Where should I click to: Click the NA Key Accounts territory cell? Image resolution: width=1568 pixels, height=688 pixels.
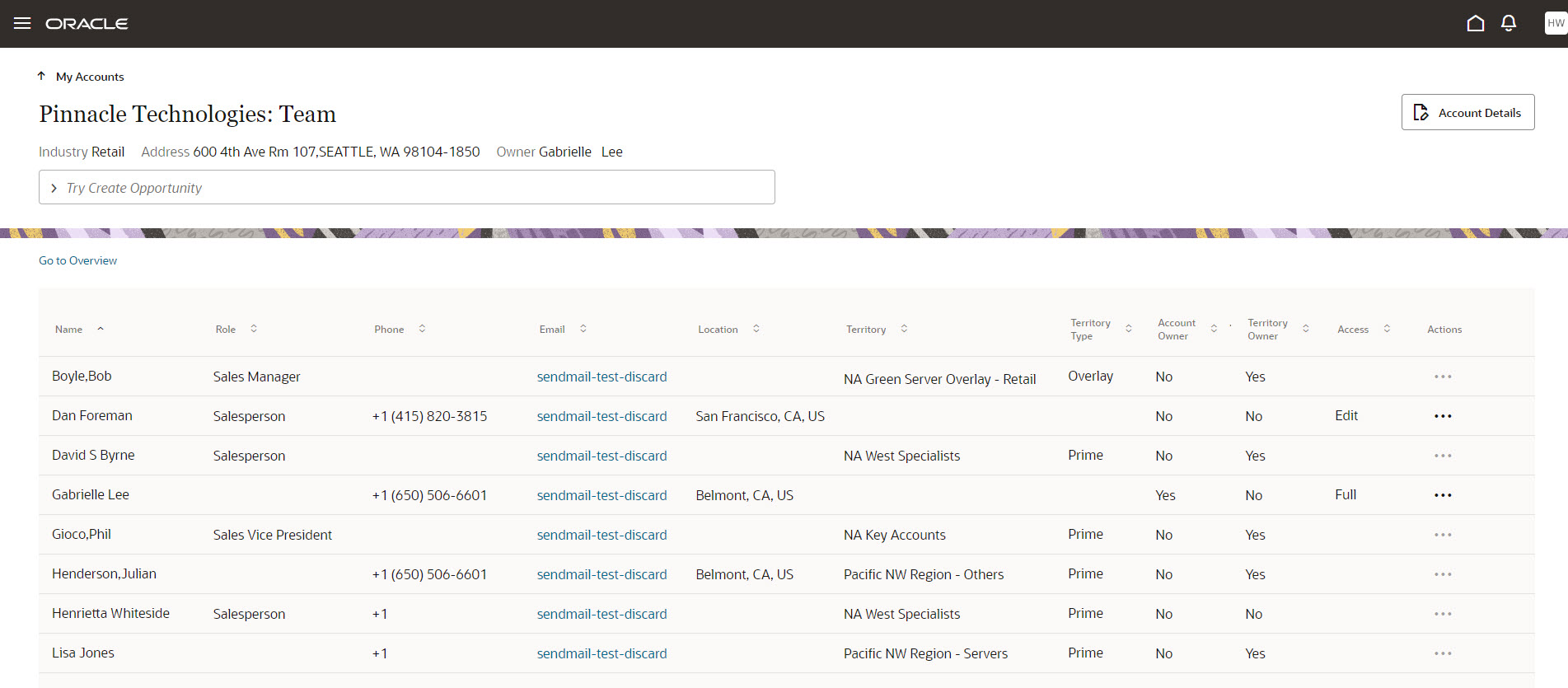point(895,535)
